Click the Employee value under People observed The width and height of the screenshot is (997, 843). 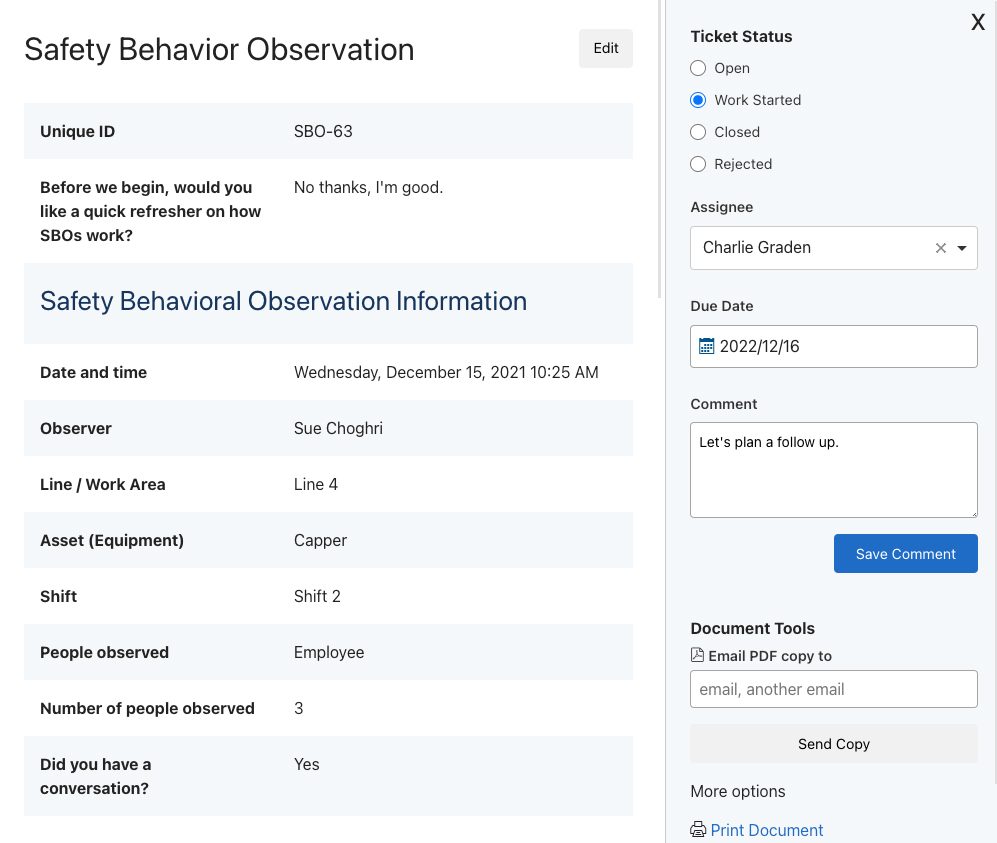[329, 652]
